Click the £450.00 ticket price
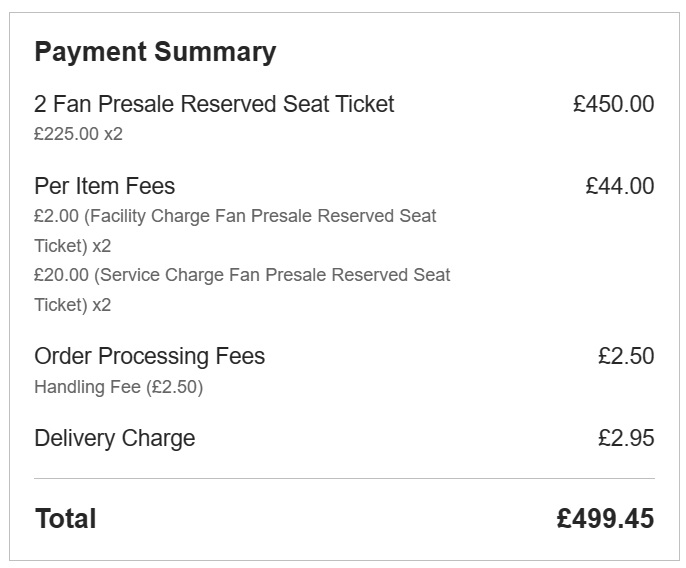Viewport: 686px width, 568px height. (614, 105)
